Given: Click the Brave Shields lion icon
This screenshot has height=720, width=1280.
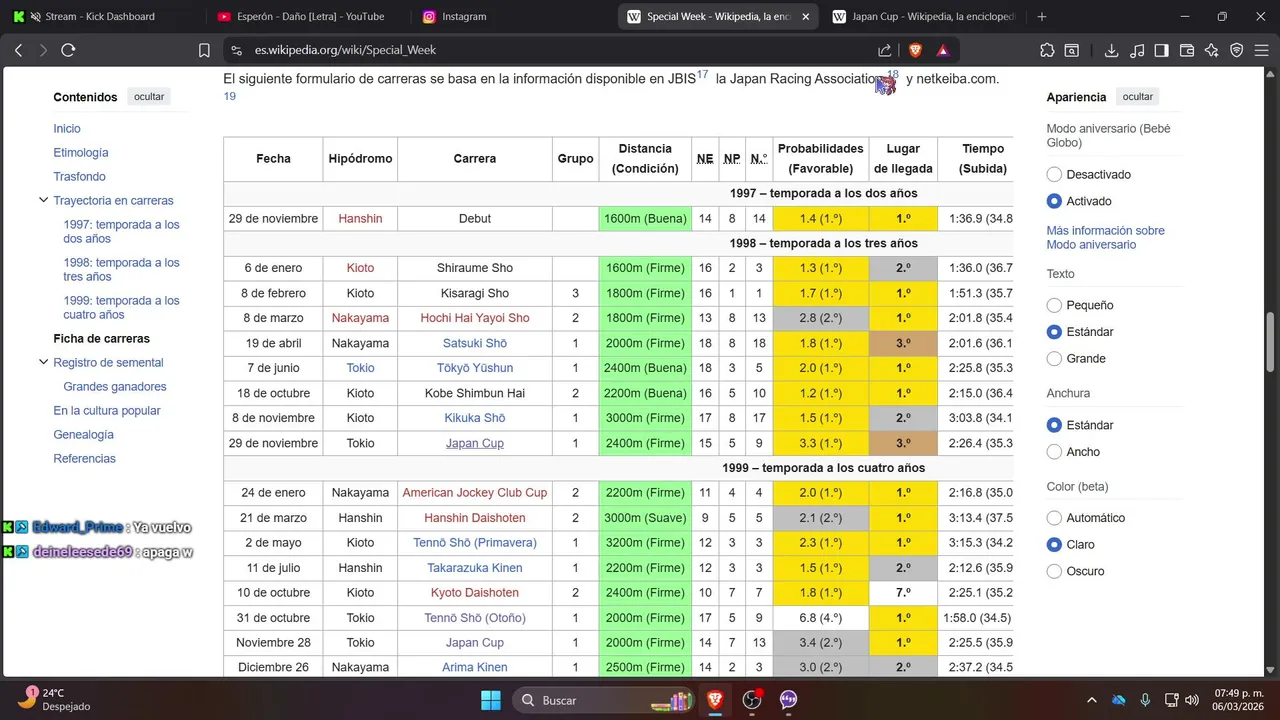Looking at the screenshot, I should click(x=915, y=50).
